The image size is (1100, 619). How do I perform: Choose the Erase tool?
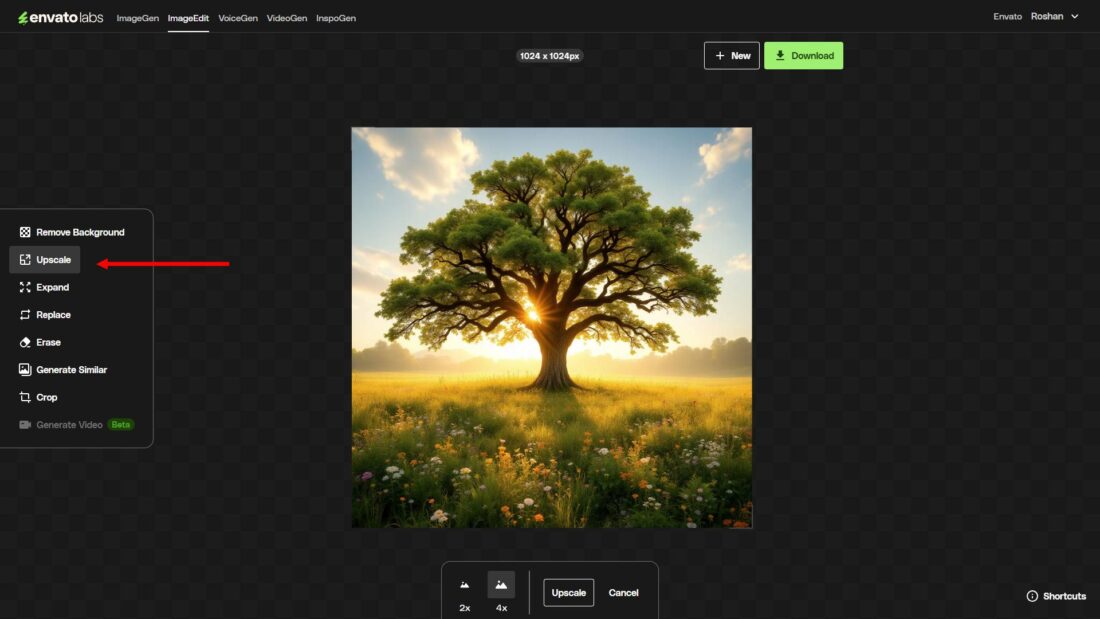tap(46, 342)
